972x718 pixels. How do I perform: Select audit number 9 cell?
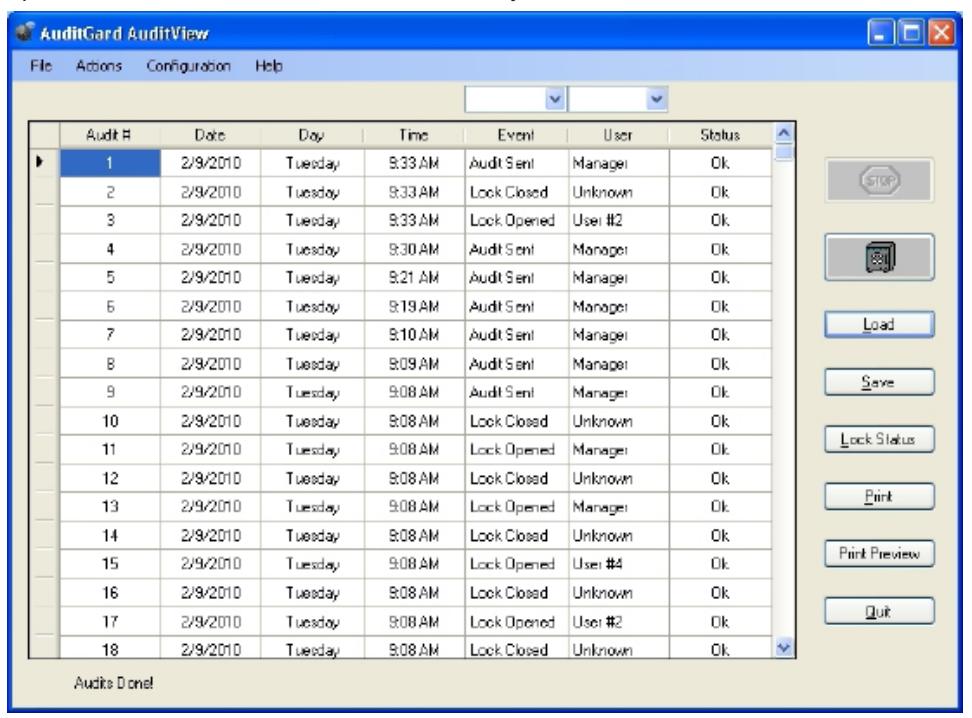(110, 392)
